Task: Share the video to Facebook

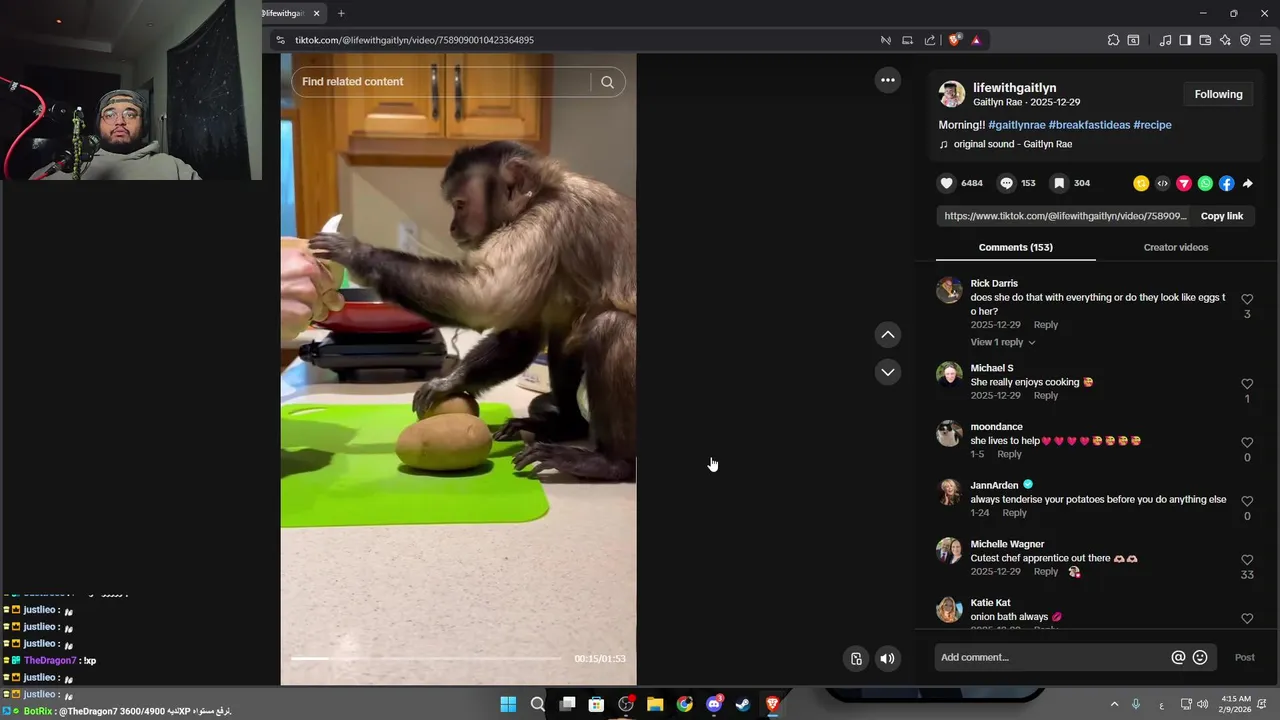Action: point(1227,183)
